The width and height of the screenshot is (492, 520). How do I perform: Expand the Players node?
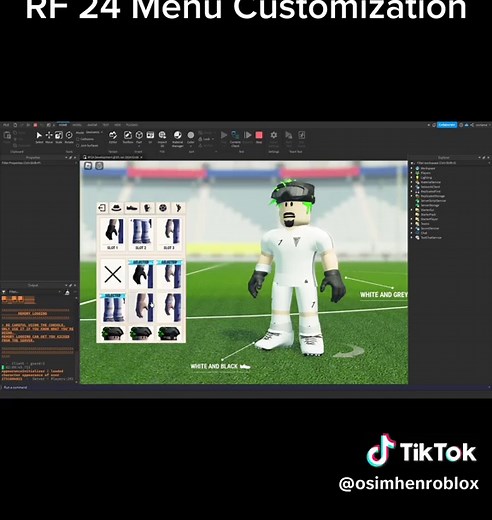[412, 173]
